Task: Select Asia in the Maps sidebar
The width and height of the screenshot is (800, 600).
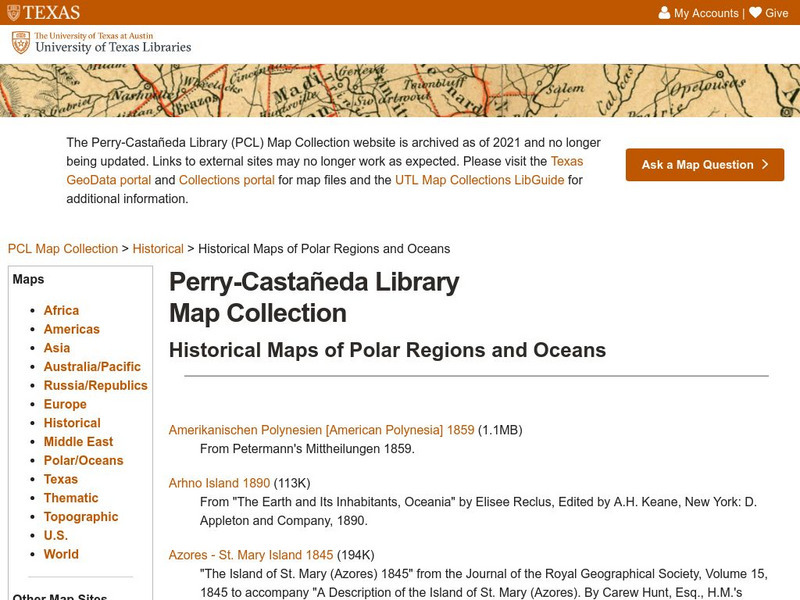Action: (x=57, y=348)
